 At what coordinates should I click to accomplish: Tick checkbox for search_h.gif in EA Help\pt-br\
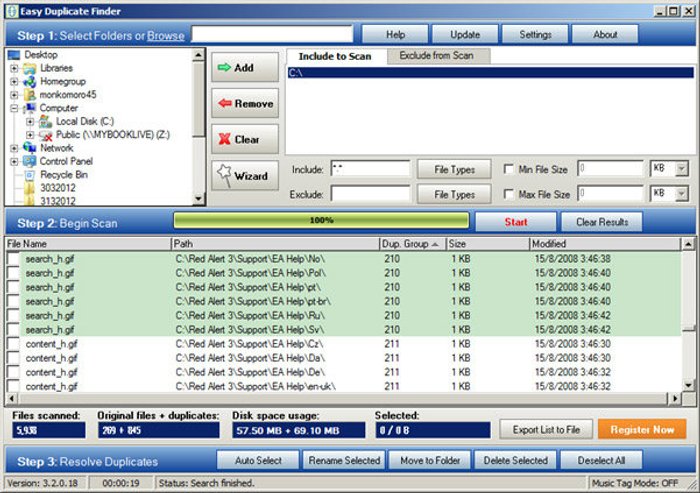click(13, 301)
